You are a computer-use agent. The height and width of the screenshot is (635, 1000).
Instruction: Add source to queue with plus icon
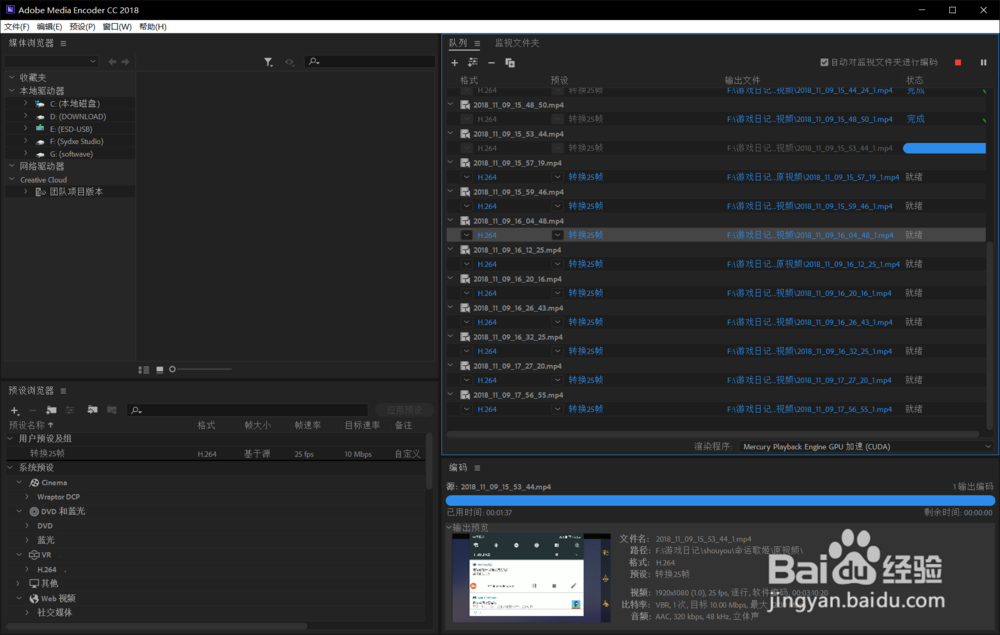tap(455, 62)
